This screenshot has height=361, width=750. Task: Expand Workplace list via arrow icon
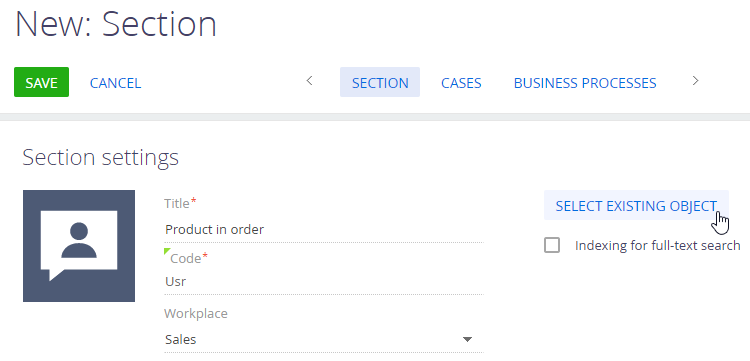[467, 339]
